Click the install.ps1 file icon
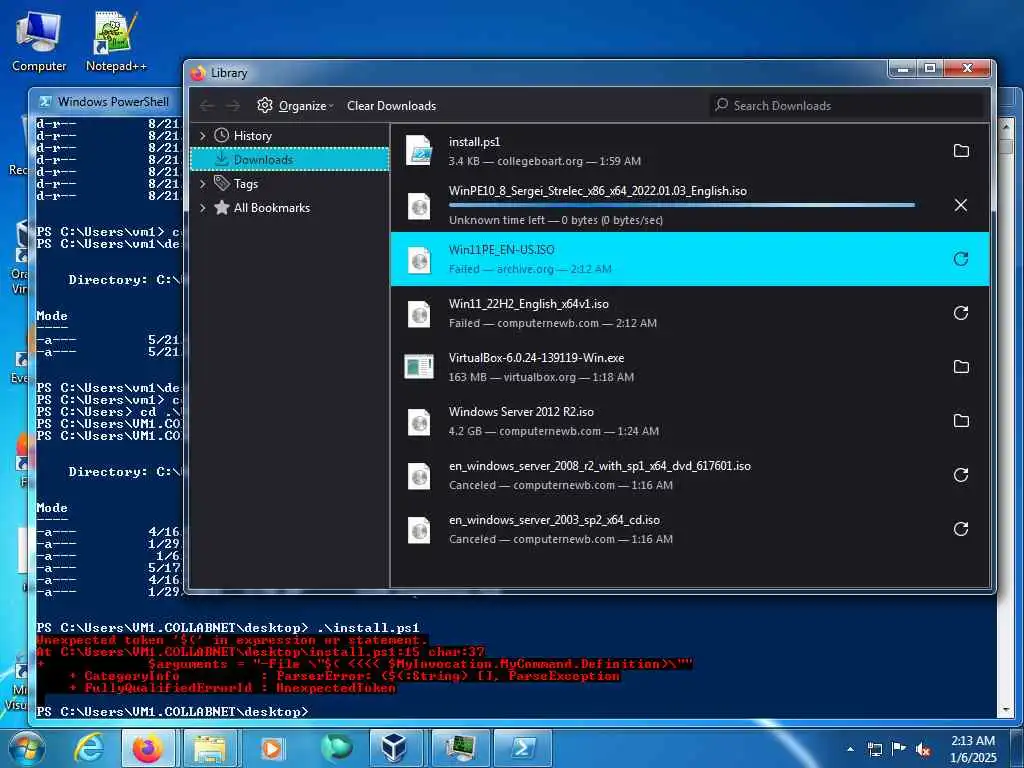1024x768 pixels. [419, 151]
